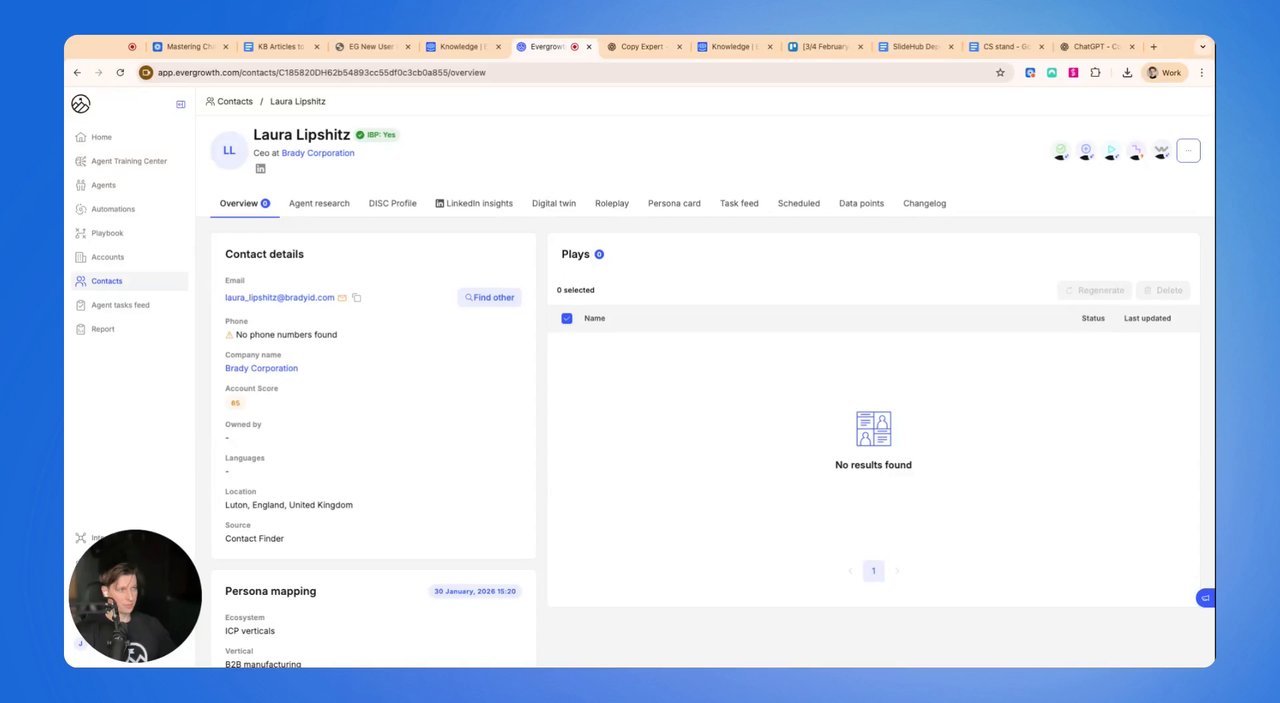Click the green checkmark agent icon in header

click(x=1061, y=151)
